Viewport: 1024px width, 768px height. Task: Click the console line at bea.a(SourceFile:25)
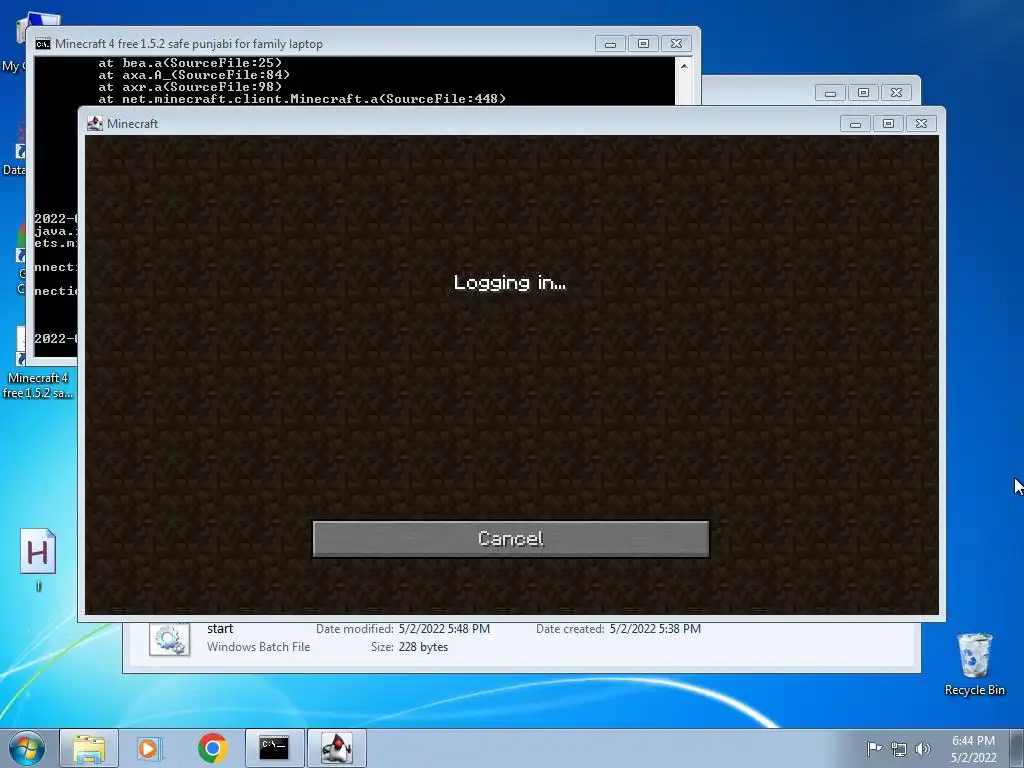click(x=190, y=63)
